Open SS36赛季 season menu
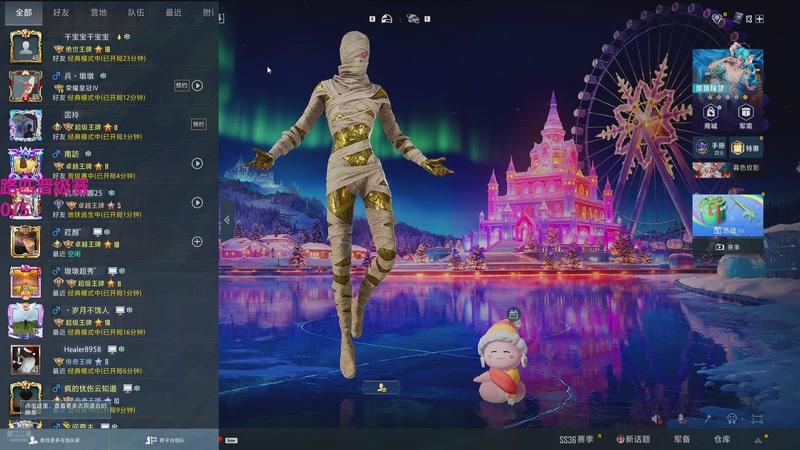The height and width of the screenshot is (450, 800). click(x=577, y=439)
